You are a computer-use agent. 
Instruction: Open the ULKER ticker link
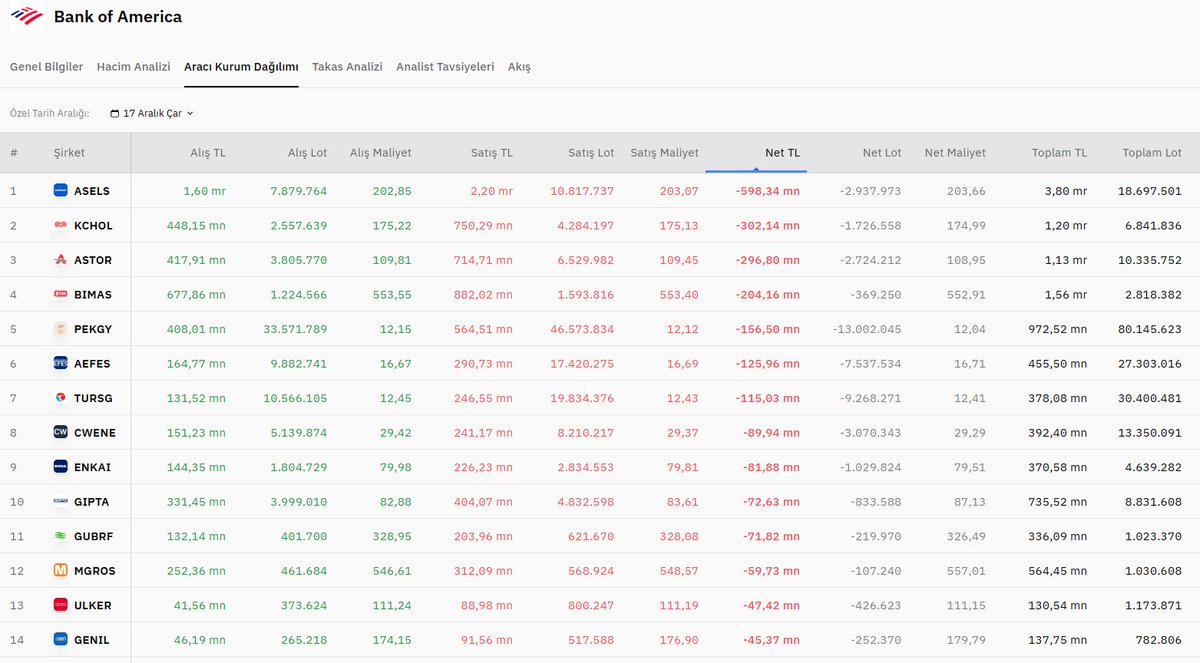(93, 605)
